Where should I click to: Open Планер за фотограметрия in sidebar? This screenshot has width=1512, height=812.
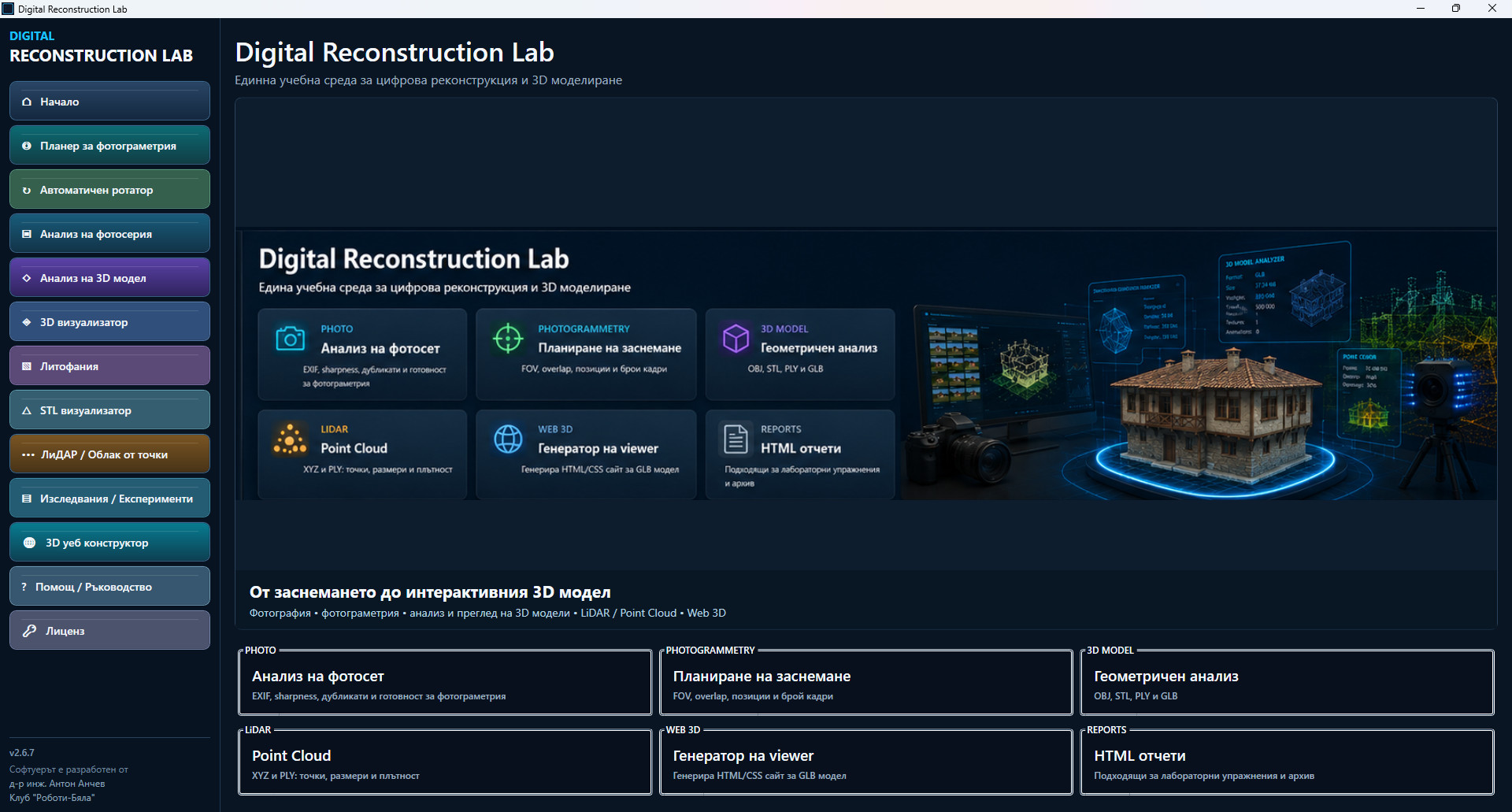click(x=109, y=146)
